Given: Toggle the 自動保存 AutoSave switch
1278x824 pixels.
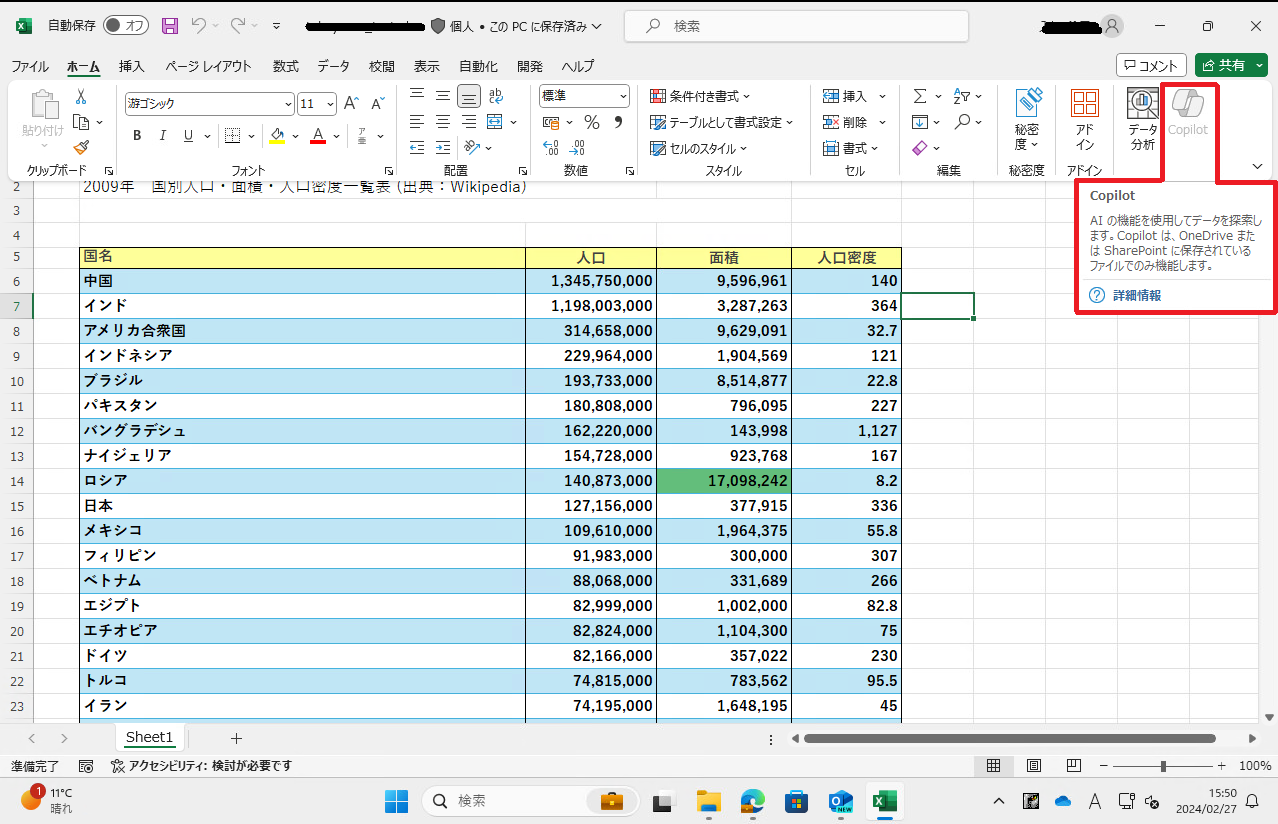Looking at the screenshot, I should 125,26.
